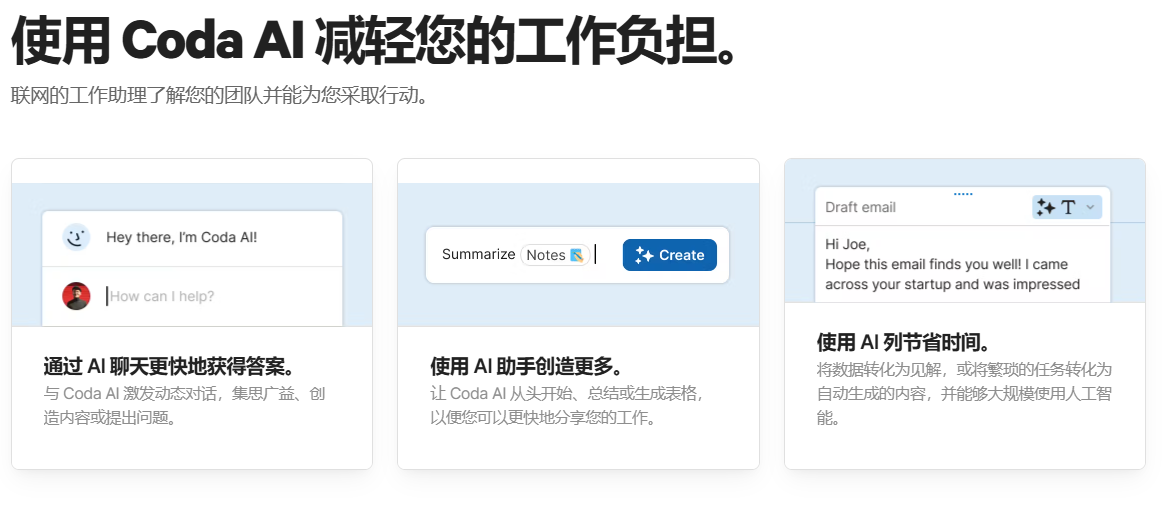Viewport: 1175px width, 512px height.
Task: Click the blue Create button
Action: pos(669,255)
